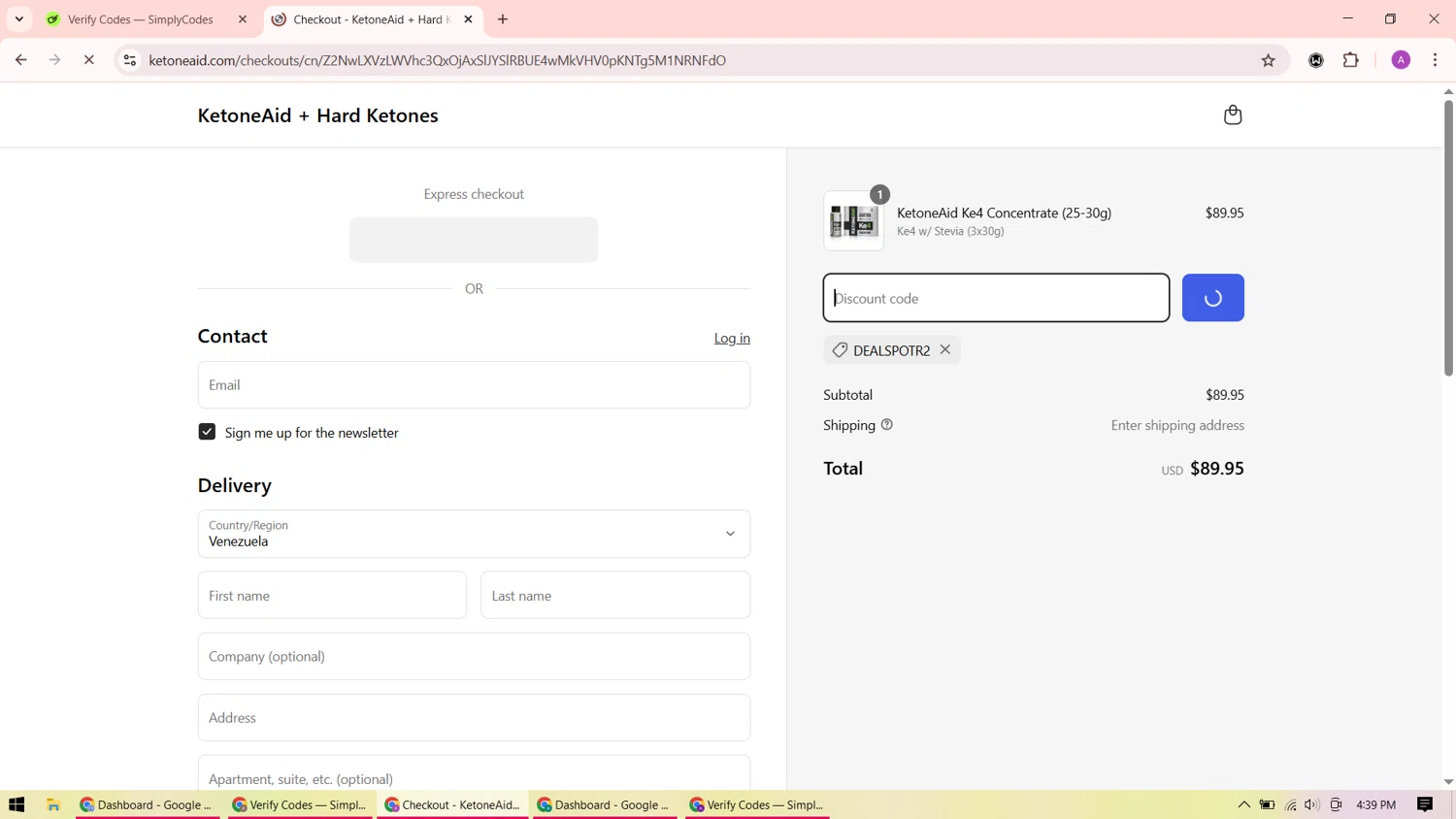
Task: Open the tab search dropdown arrow
Action: tap(18, 19)
